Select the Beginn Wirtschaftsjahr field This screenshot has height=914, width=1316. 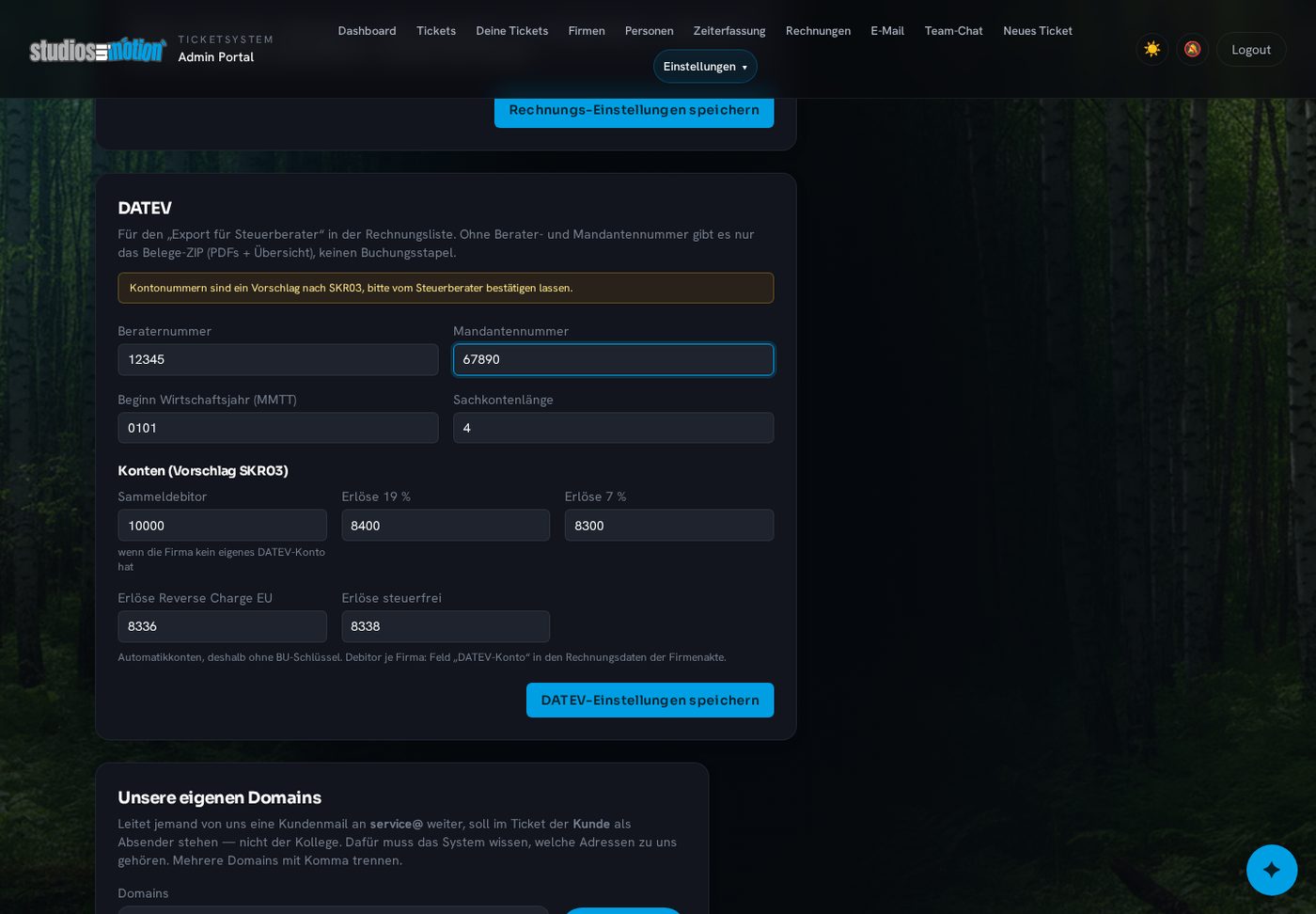point(278,428)
